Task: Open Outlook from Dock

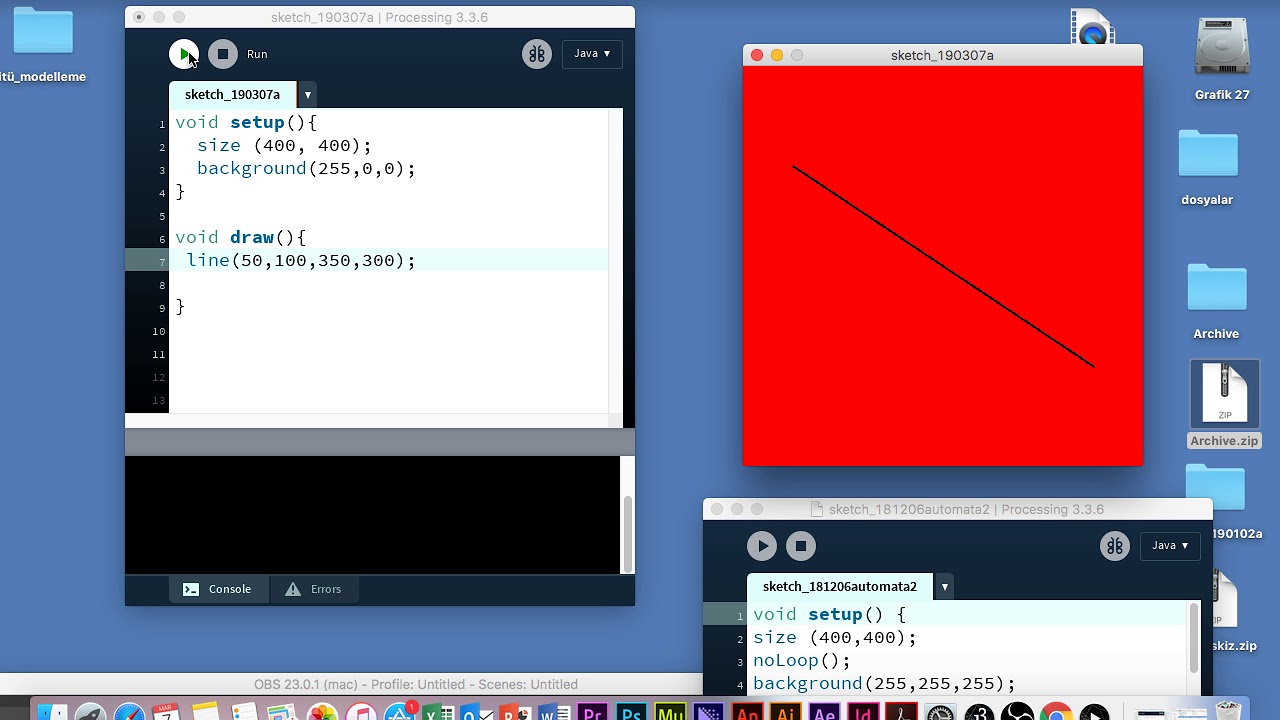Action: tap(476, 711)
